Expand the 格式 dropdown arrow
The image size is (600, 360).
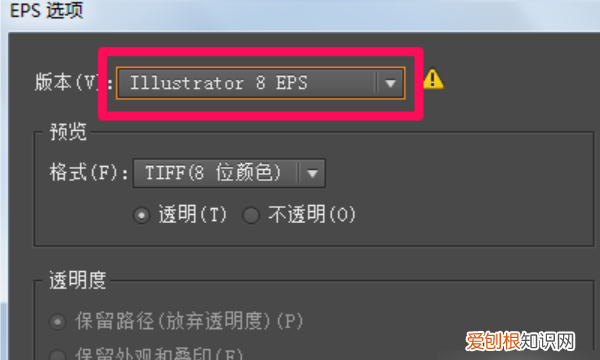(x=312, y=173)
